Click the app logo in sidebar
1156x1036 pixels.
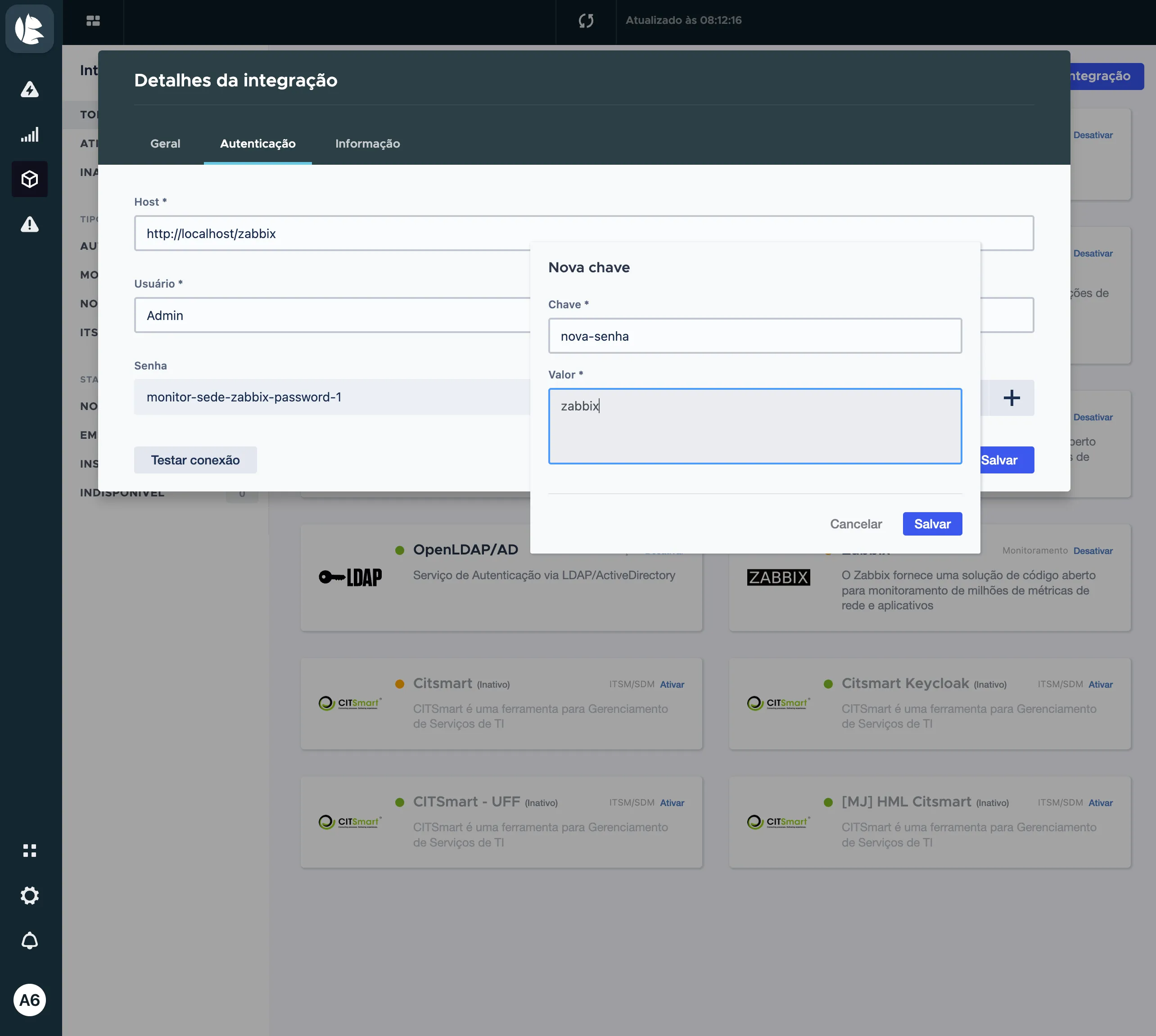tap(30, 28)
